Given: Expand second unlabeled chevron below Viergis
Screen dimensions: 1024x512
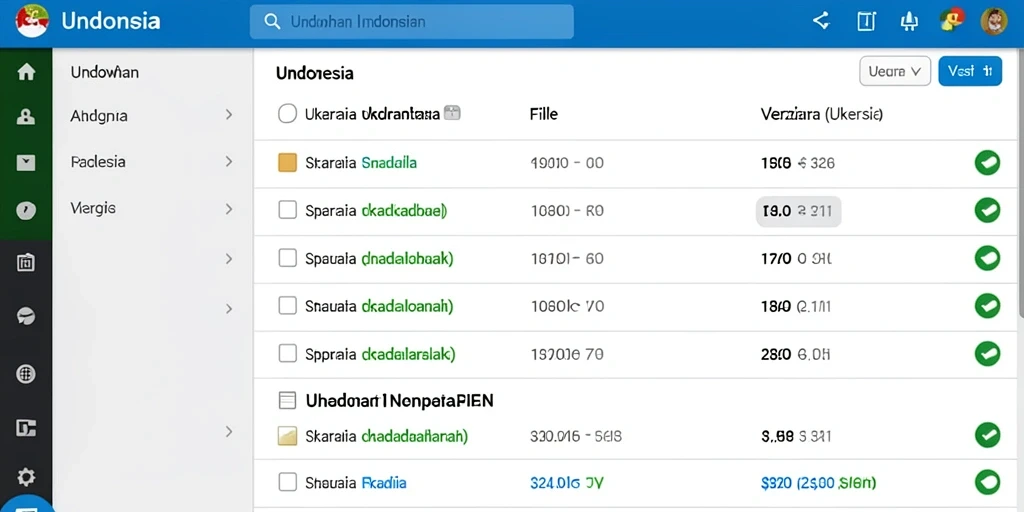Looking at the screenshot, I should pyautogui.click(x=229, y=308).
